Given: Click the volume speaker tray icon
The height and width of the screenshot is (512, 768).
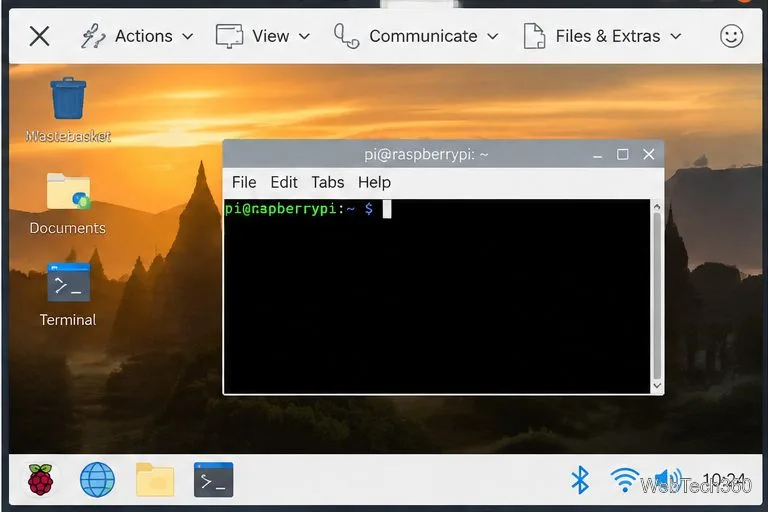Looking at the screenshot, I should (x=667, y=480).
